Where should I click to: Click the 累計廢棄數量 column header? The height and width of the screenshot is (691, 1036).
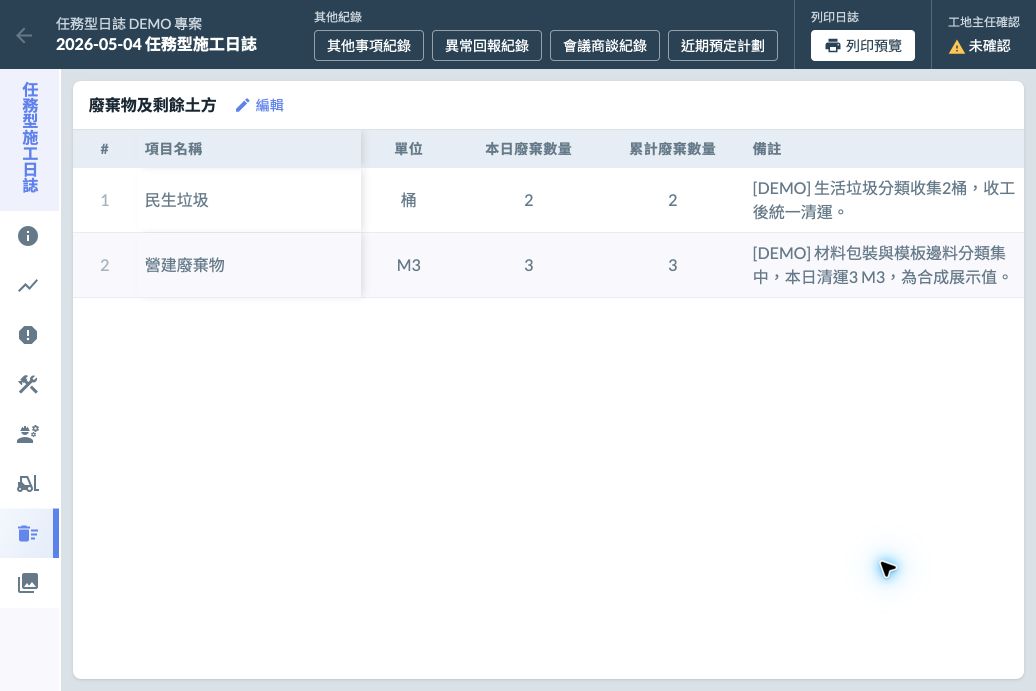(x=672, y=149)
